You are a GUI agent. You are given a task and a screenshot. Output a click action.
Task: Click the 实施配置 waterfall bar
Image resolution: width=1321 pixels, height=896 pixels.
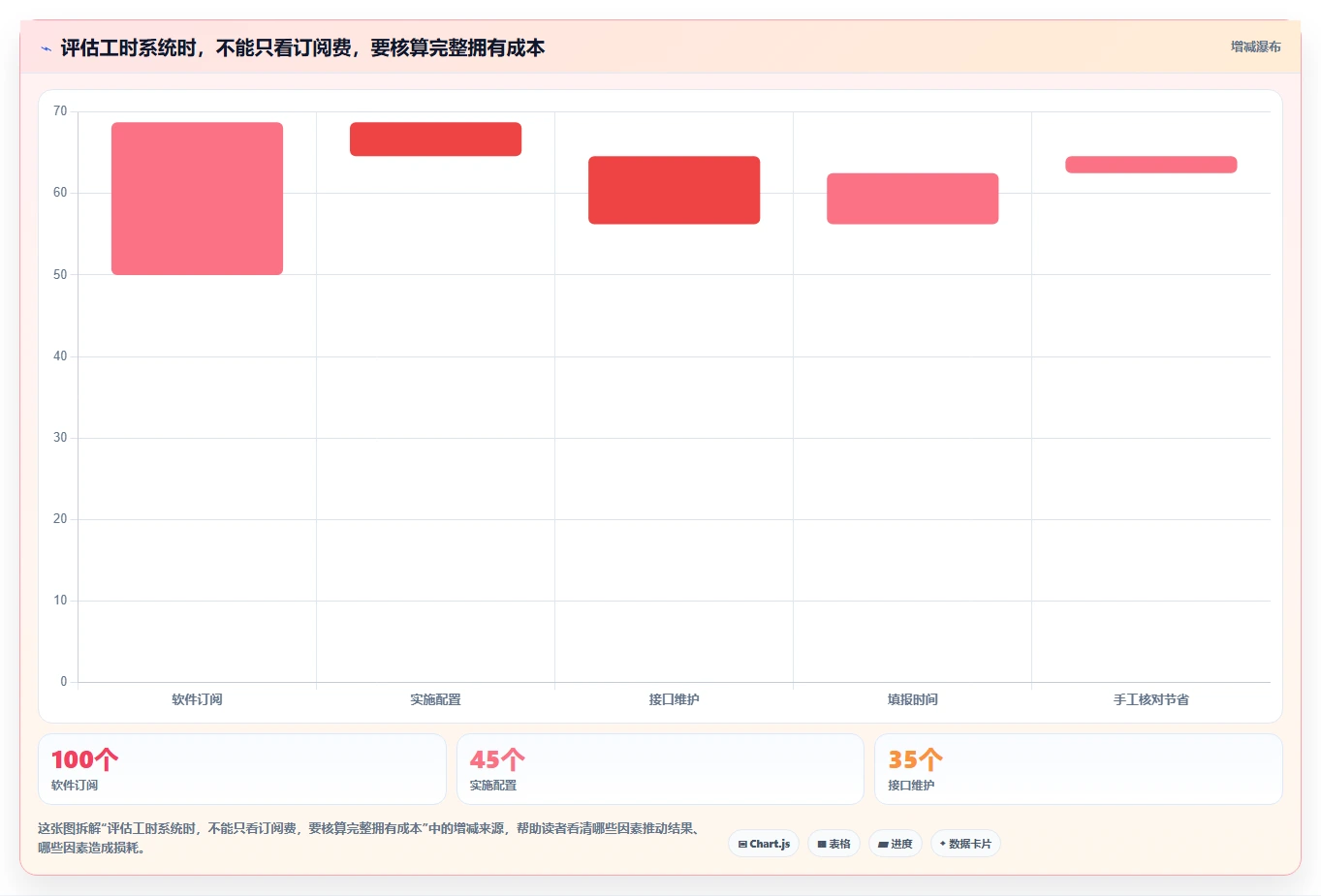[x=435, y=139]
